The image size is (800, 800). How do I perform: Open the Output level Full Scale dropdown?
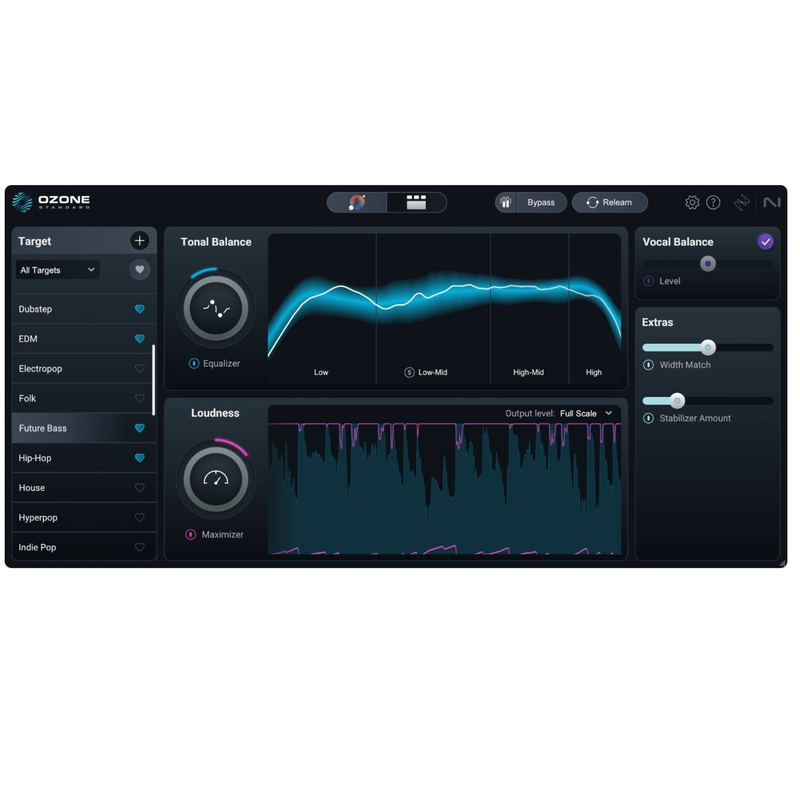click(586, 413)
